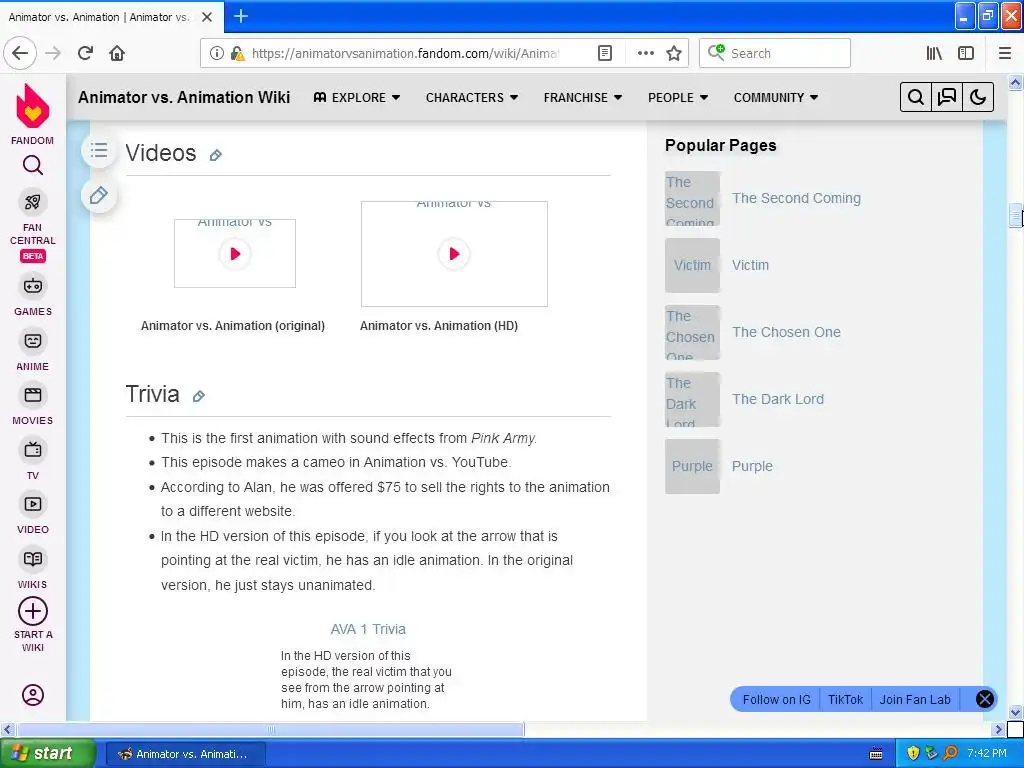Screen dimensions: 1024x768
Task: Toggle reader view icon in address bar
Action: pyautogui.click(x=605, y=53)
